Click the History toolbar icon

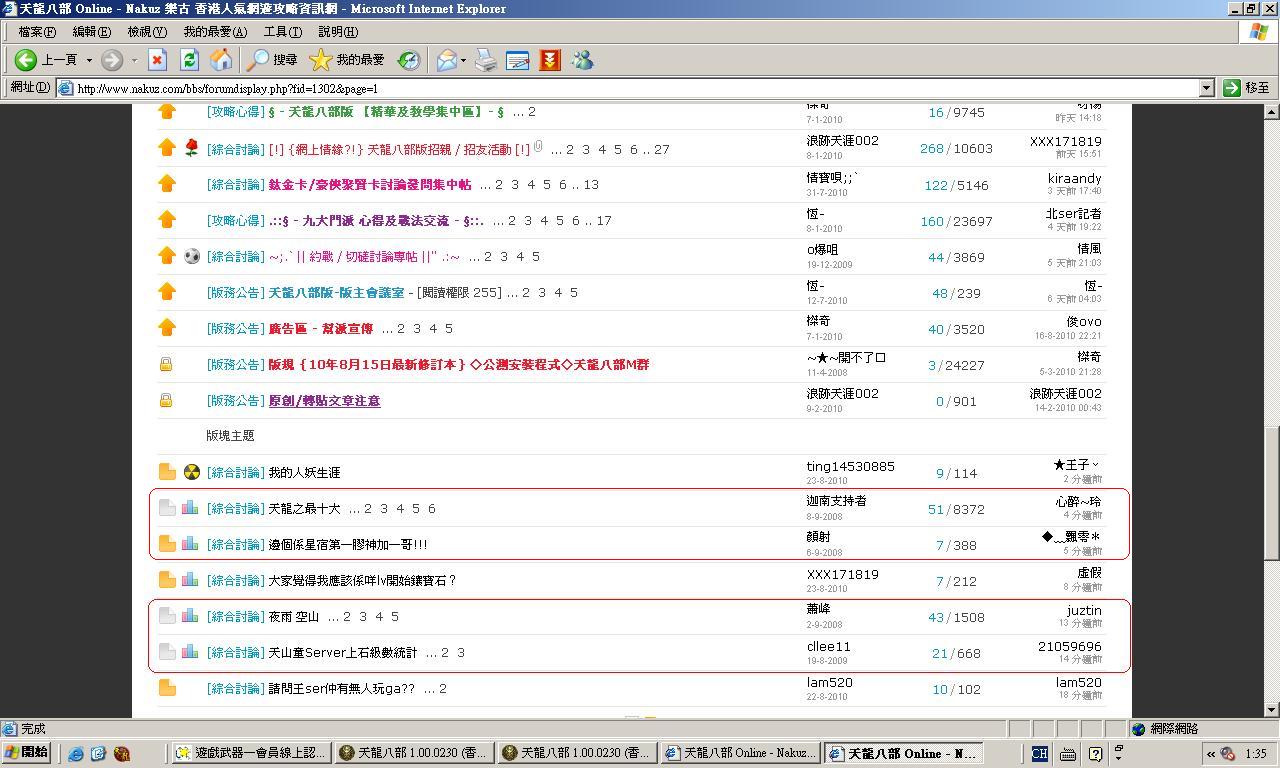(x=409, y=60)
